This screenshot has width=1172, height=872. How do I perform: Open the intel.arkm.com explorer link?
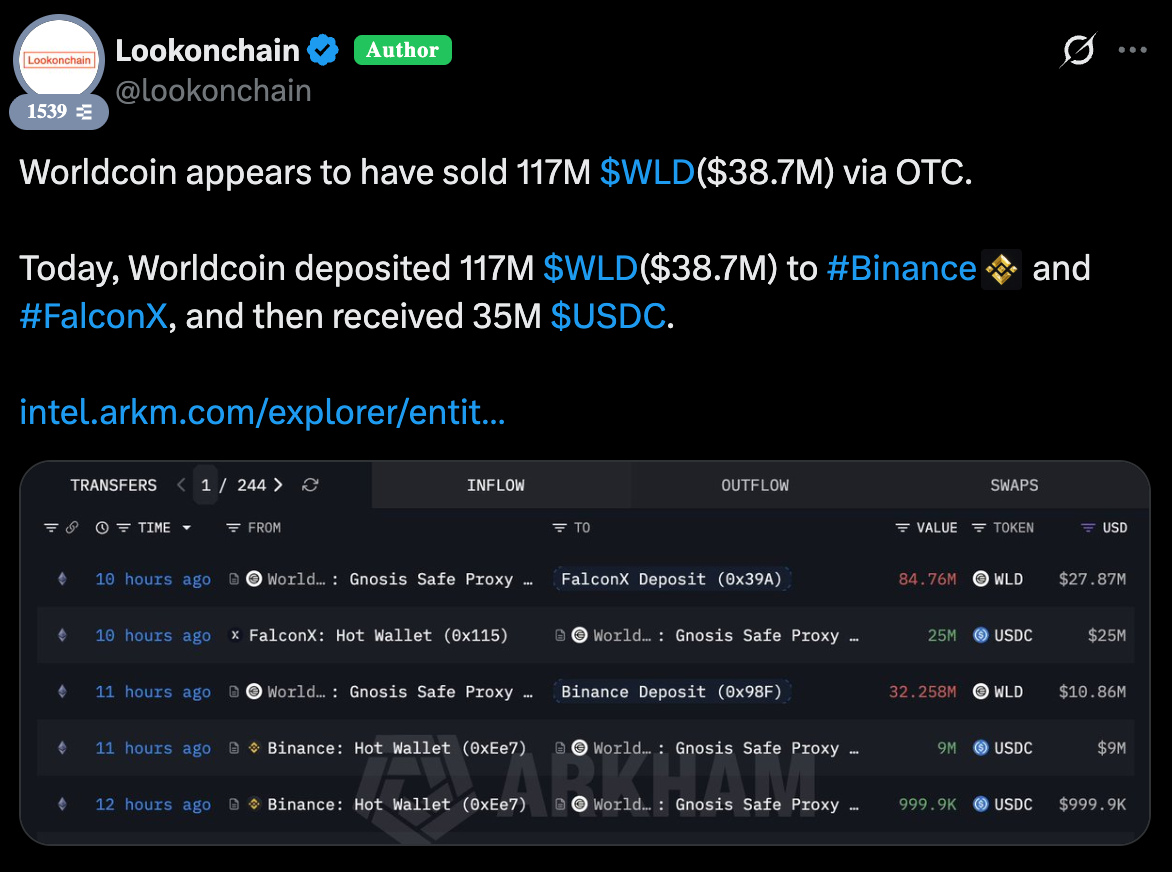[262, 412]
